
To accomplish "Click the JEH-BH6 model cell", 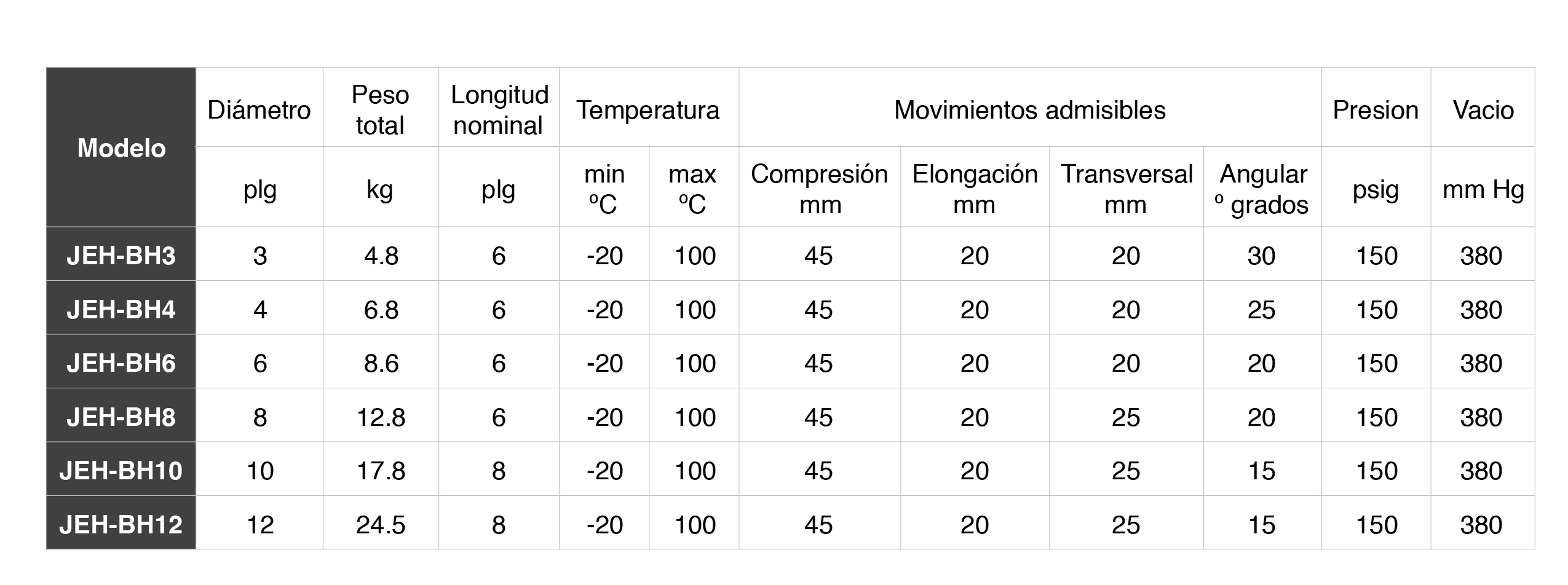I will point(121,362).
